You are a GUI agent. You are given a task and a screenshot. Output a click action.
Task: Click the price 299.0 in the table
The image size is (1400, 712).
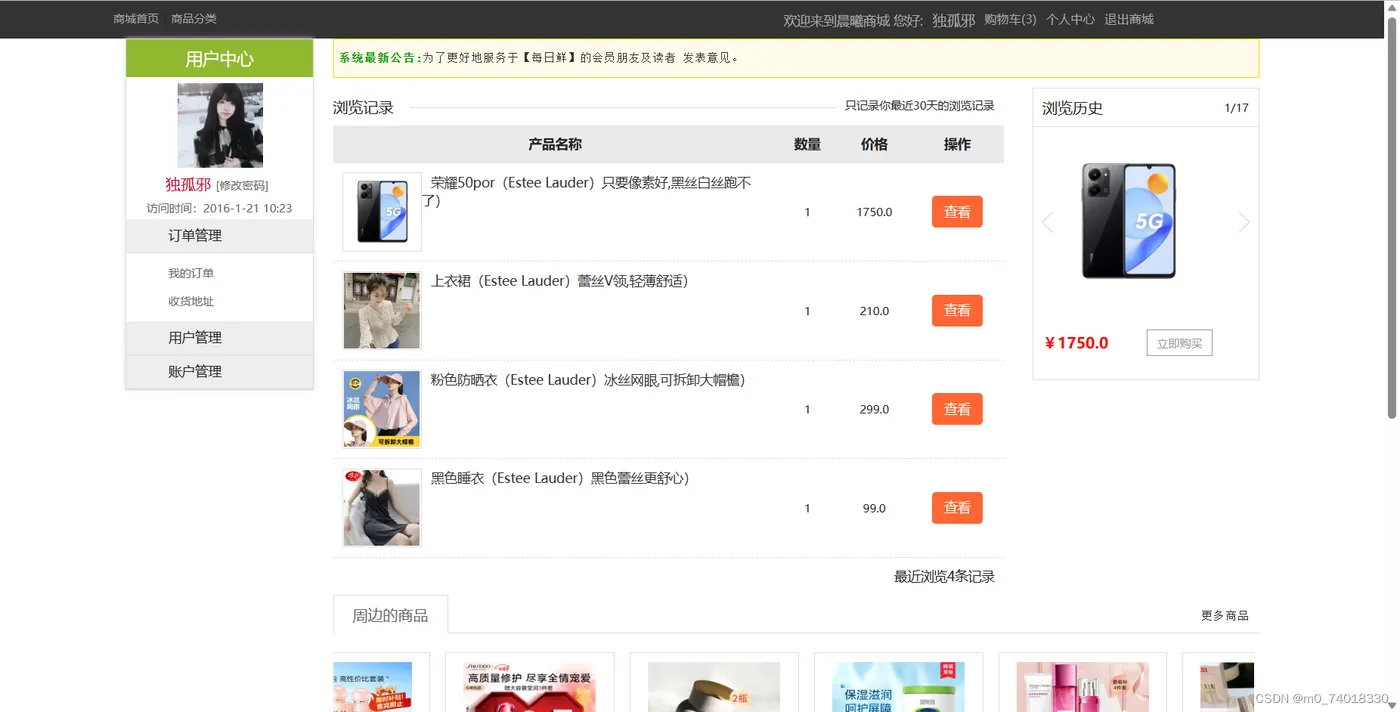[874, 409]
